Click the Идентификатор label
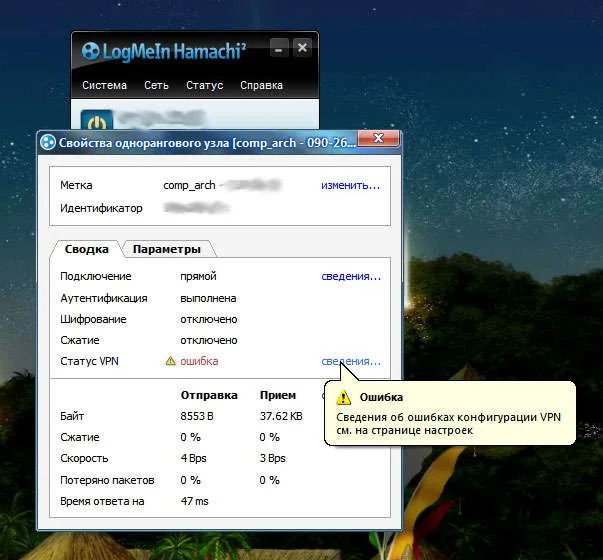 101,208
